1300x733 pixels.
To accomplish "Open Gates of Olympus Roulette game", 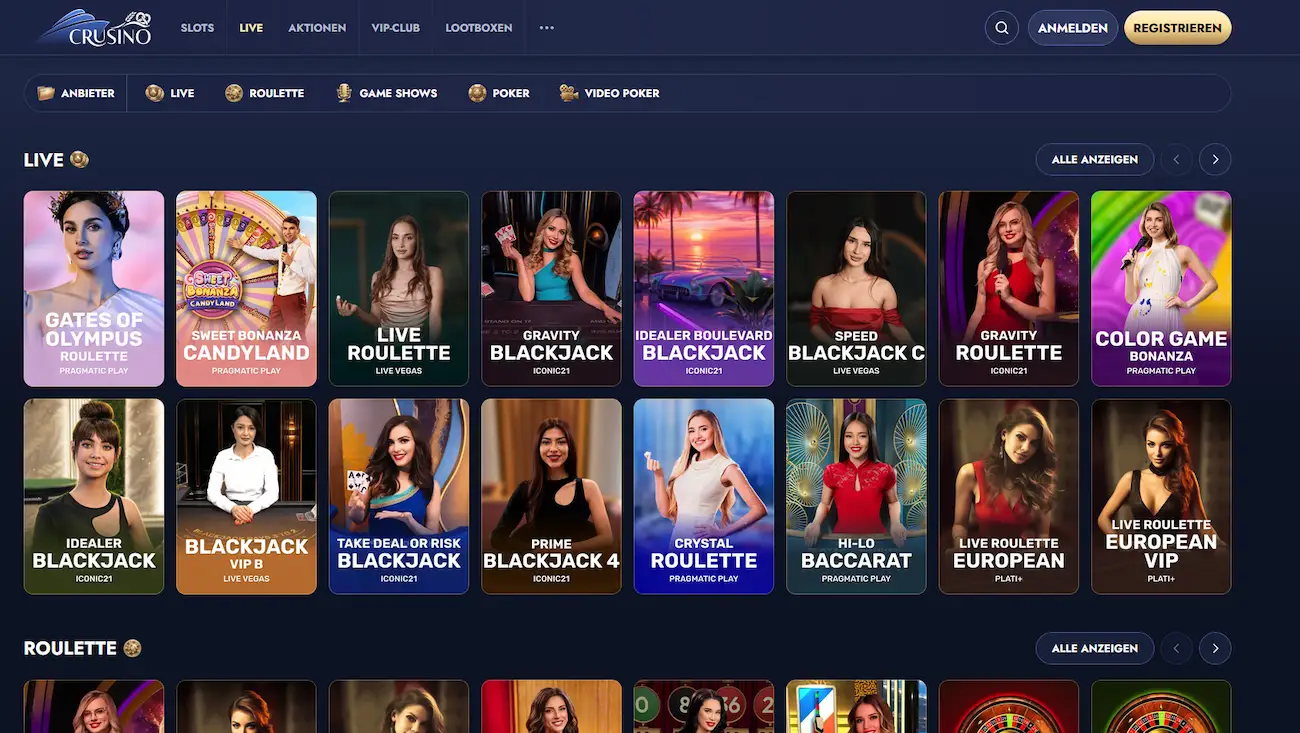I will coord(94,289).
